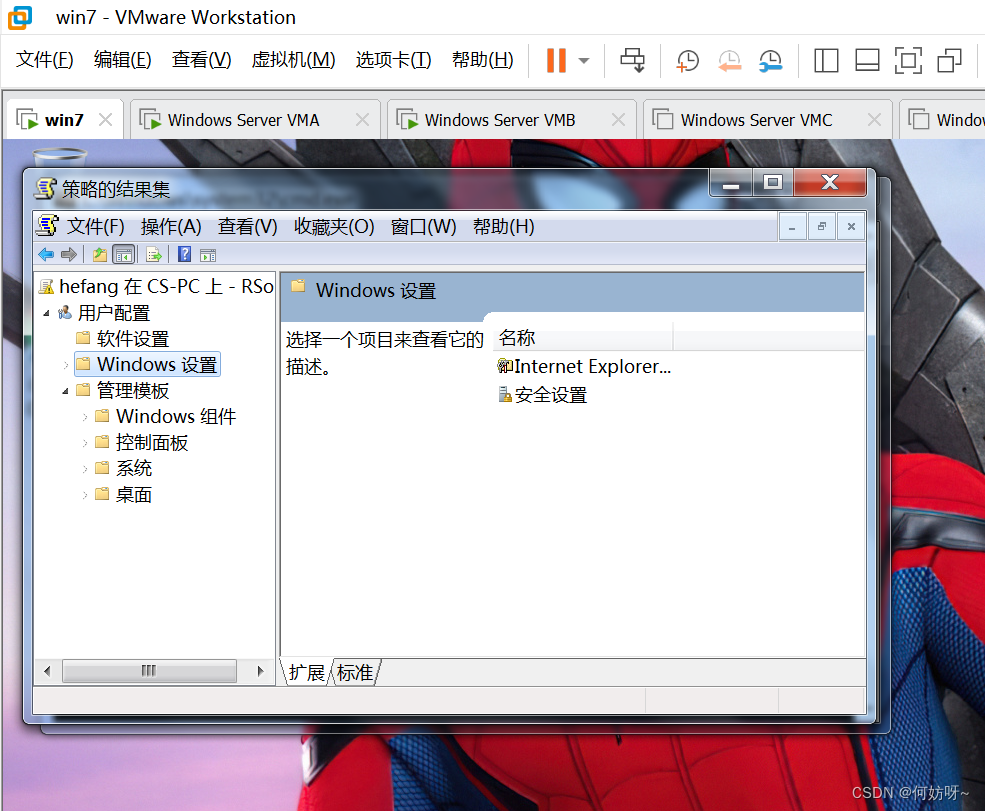Restore the inner MMC child window

pos(821,226)
